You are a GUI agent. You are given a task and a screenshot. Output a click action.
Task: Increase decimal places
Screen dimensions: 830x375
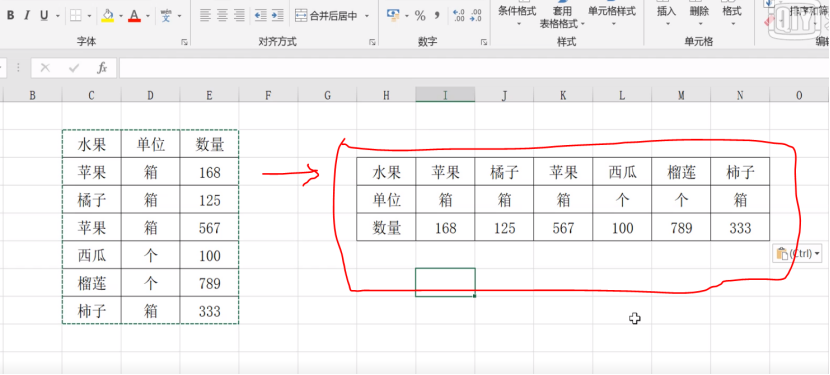[459, 16]
